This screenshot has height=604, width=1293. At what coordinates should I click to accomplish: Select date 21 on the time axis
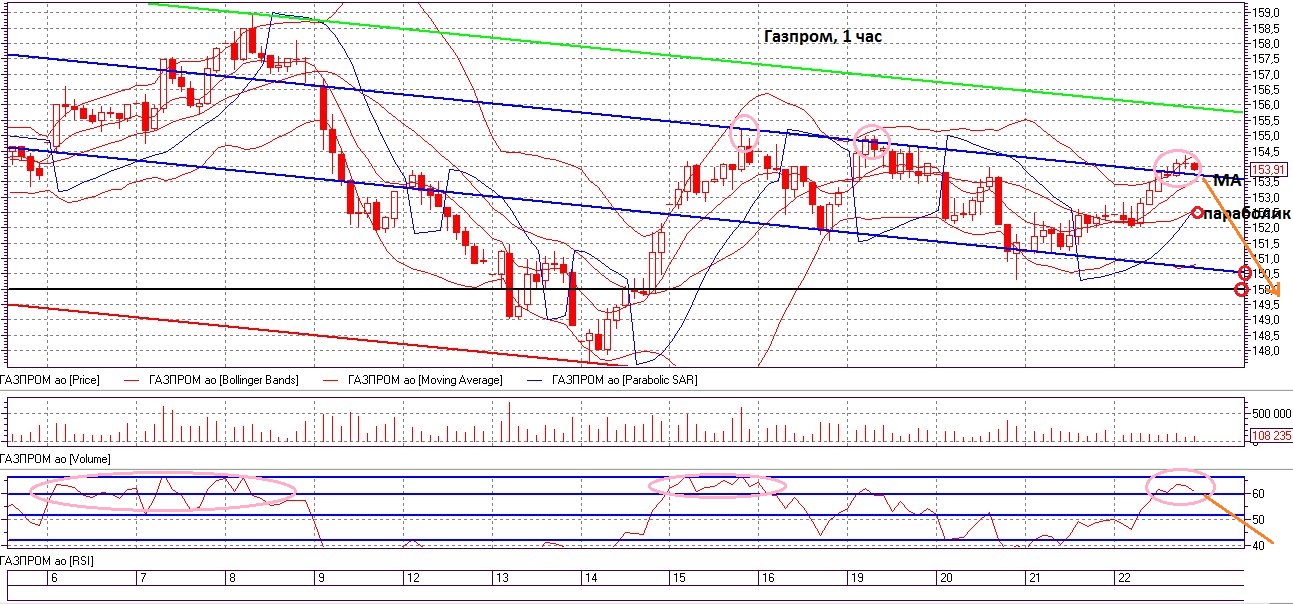point(1035,579)
